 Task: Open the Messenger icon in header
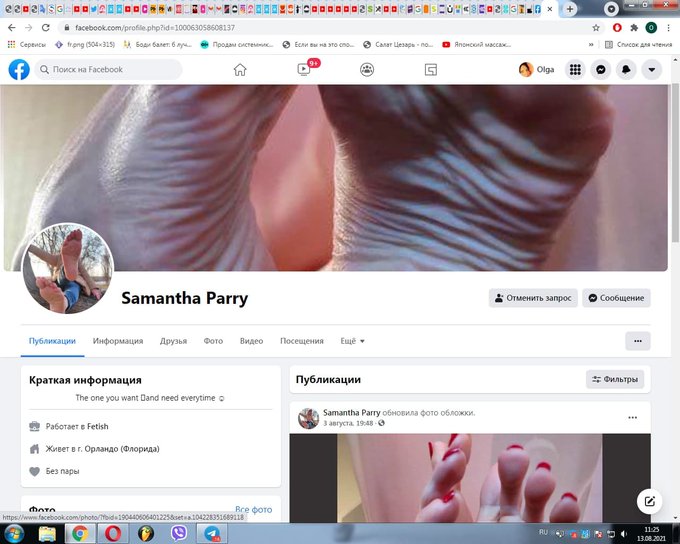601,69
